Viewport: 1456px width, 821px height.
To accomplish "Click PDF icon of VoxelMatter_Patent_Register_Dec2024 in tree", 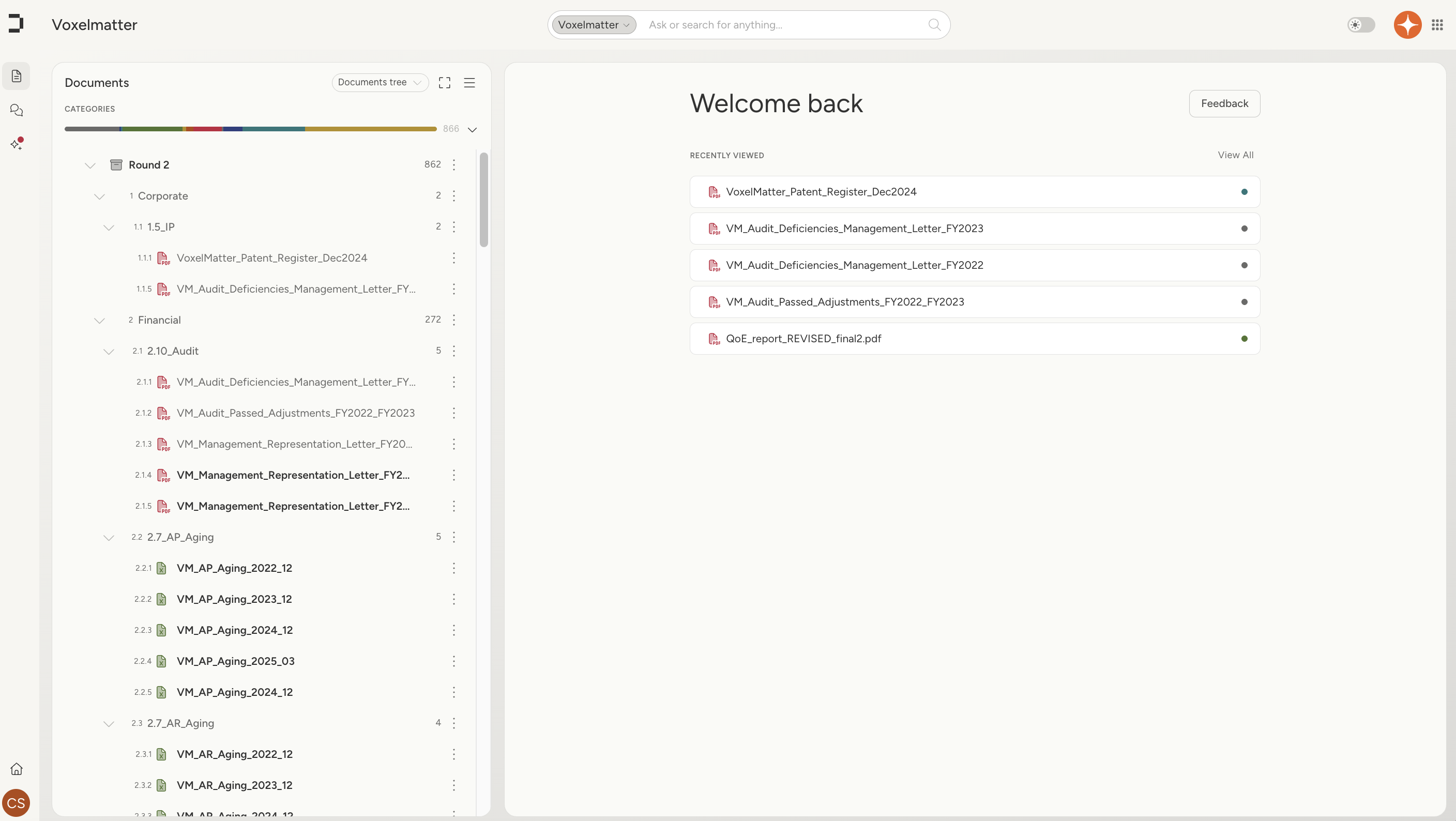I will tap(163, 258).
